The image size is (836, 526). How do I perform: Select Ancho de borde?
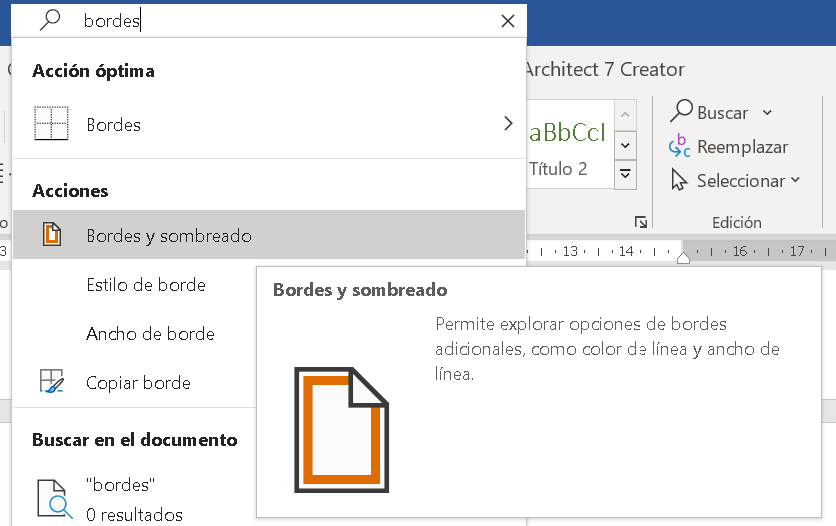coord(150,334)
